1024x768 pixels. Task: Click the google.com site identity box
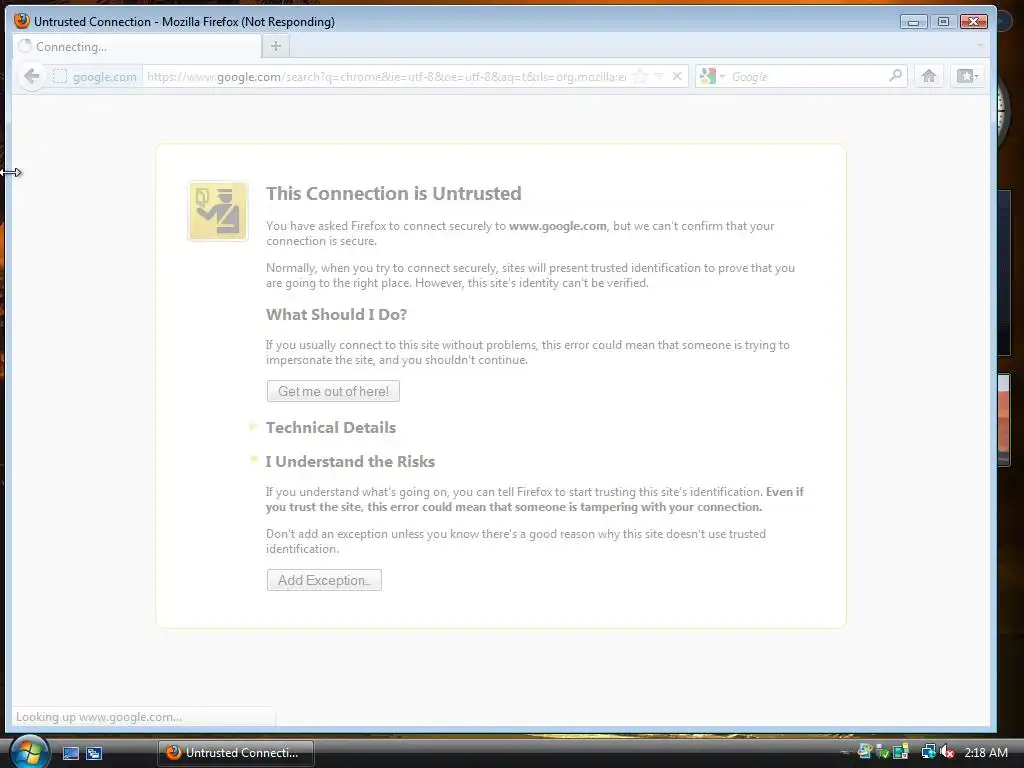point(95,77)
